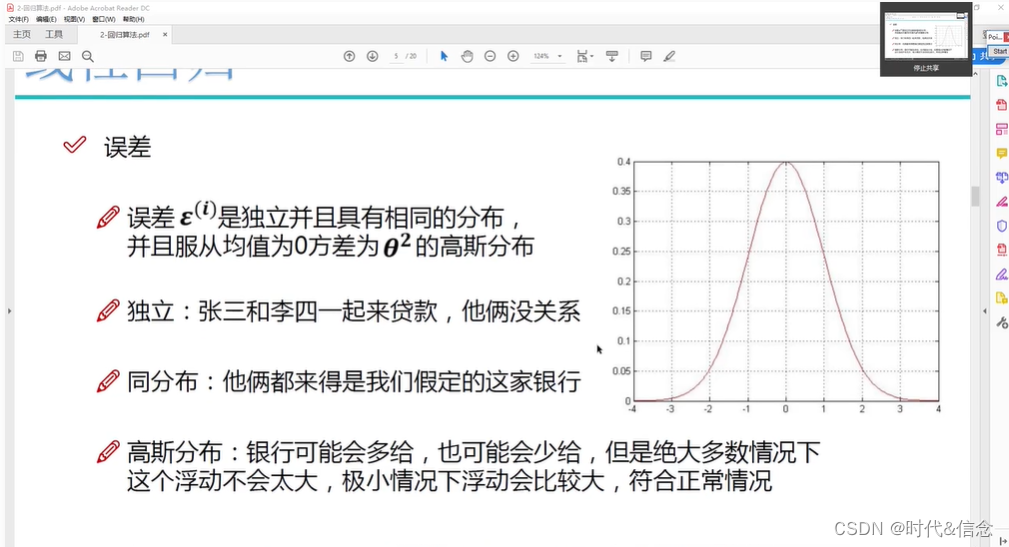
Task: Open the 124% zoom level dropdown
Action: pyautogui.click(x=547, y=56)
